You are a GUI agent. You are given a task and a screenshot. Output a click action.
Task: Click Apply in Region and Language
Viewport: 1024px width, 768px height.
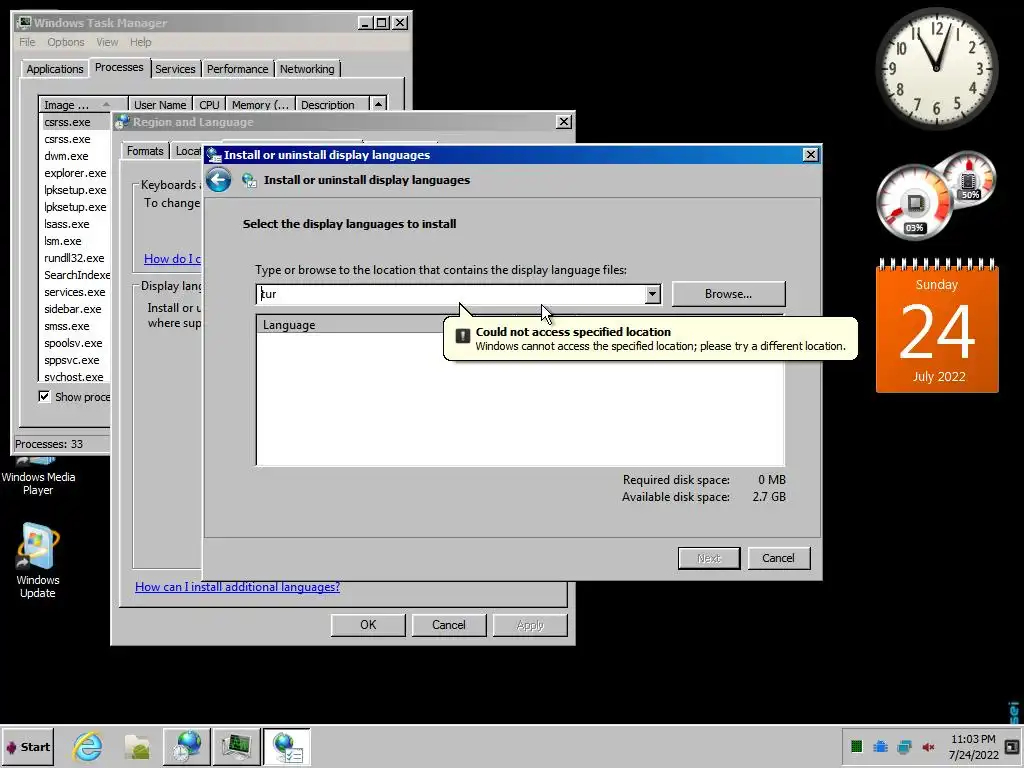[x=530, y=625]
